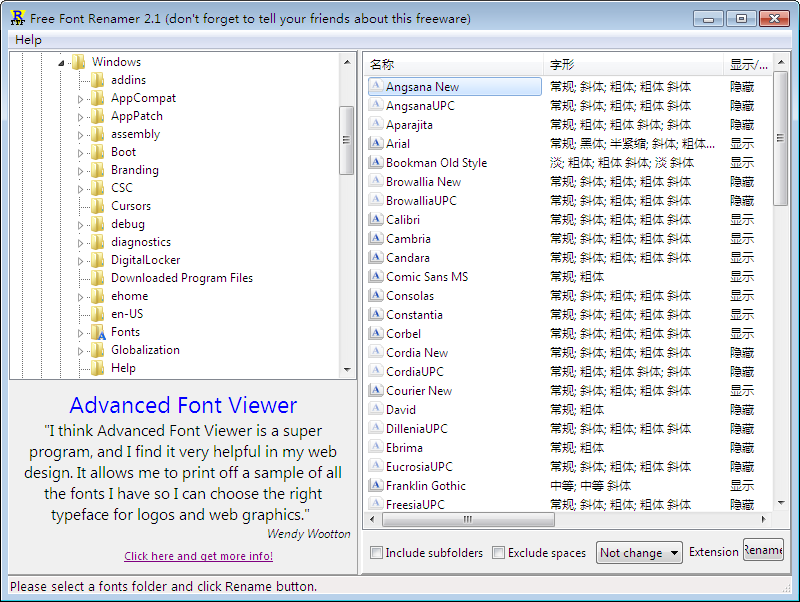Open the Help menu
This screenshot has width=800, height=602.
28,40
